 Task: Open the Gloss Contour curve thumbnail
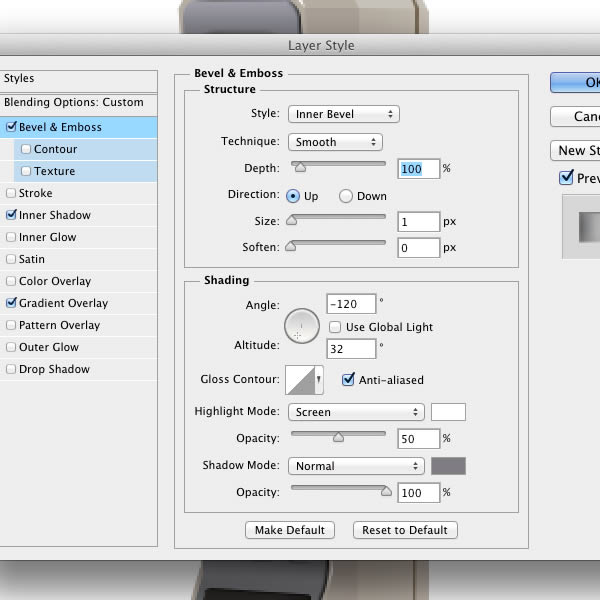tap(300, 380)
